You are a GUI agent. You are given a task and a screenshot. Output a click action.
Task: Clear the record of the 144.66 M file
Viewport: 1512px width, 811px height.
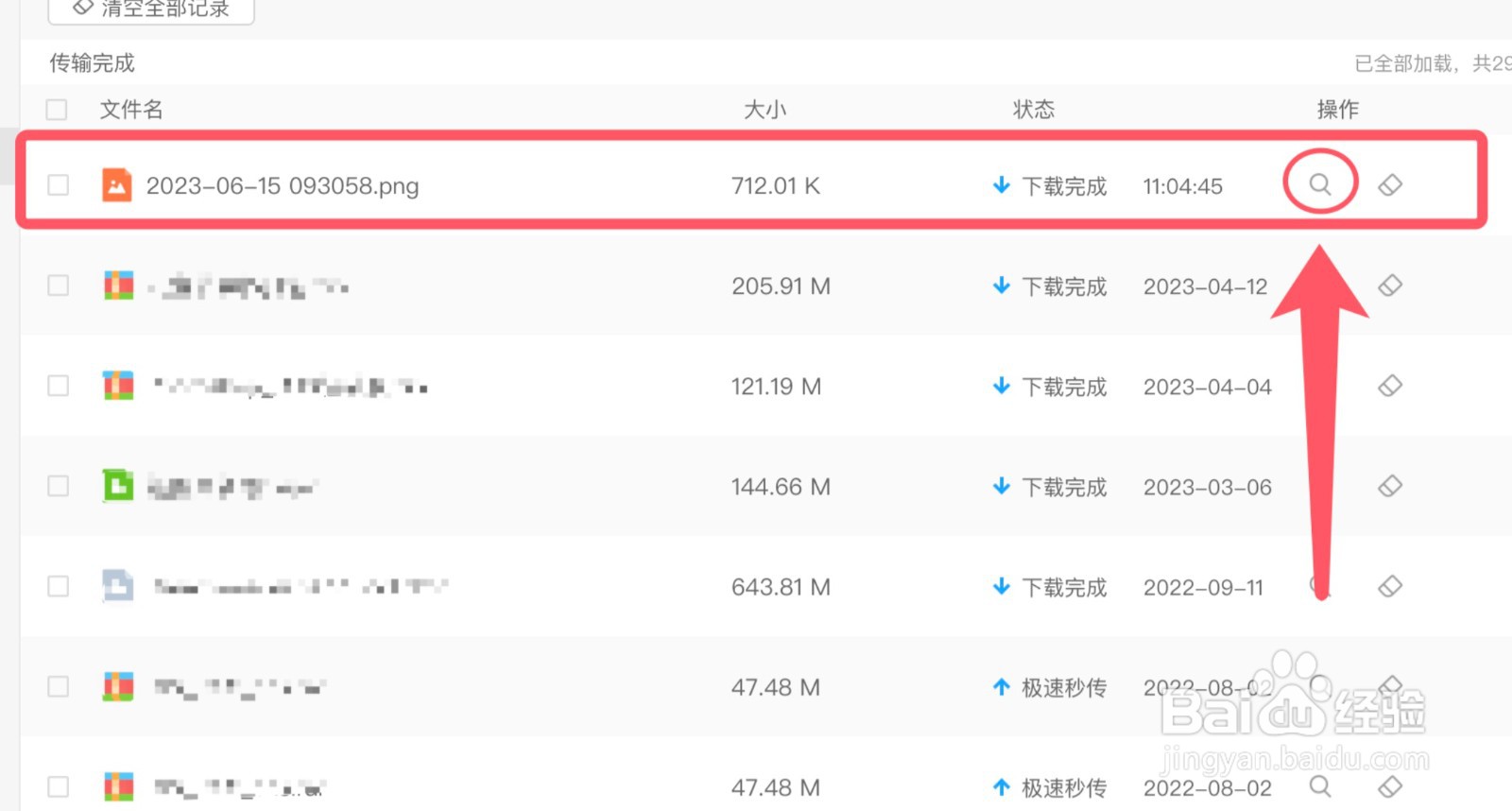(x=1390, y=486)
